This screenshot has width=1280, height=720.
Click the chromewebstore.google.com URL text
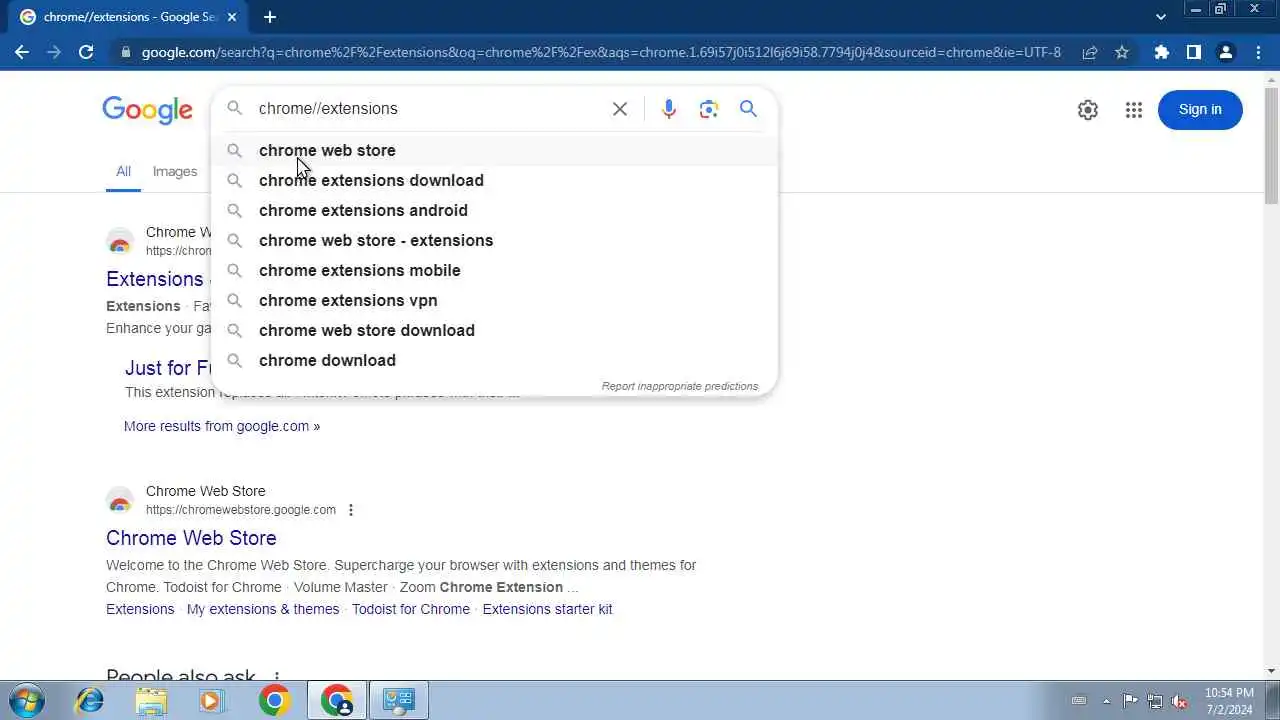point(241,510)
